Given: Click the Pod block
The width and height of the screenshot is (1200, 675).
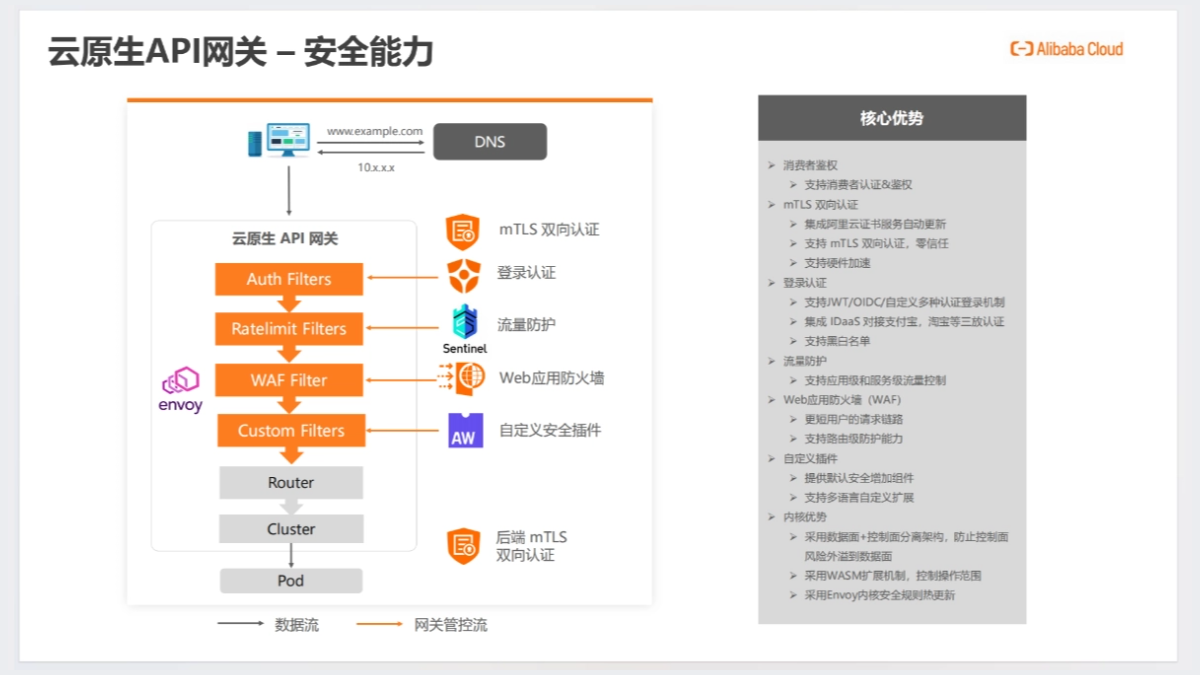Looking at the screenshot, I should (289, 580).
